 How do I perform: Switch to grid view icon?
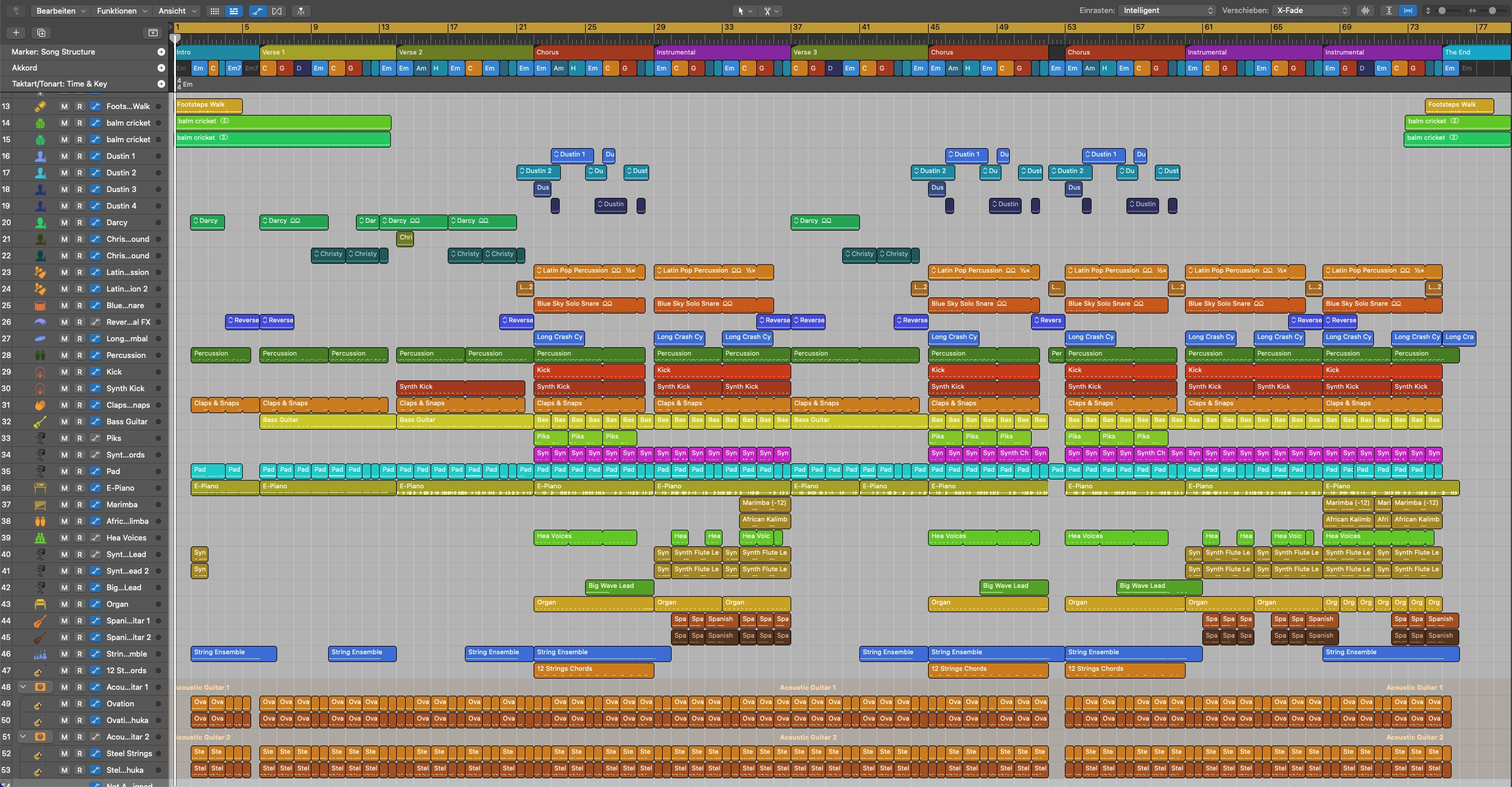click(215, 11)
